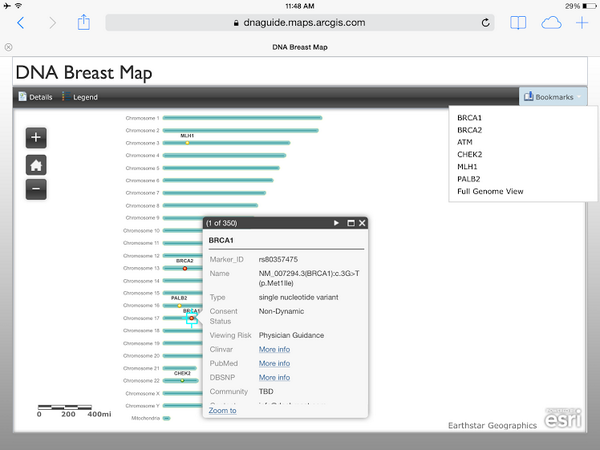
Task: Choose BRCA1 bookmark
Action: point(469,118)
